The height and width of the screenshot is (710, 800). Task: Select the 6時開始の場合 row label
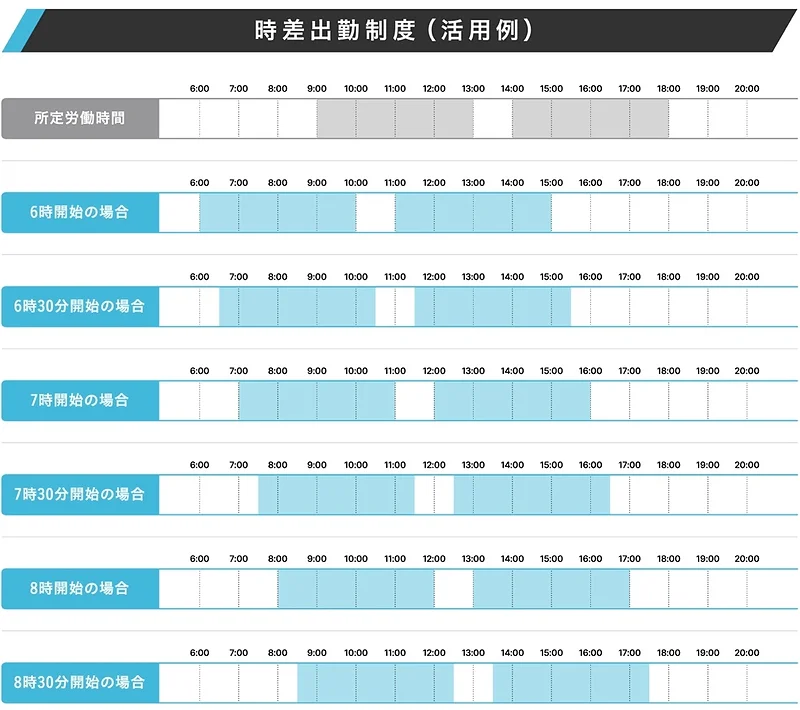[x=80, y=212]
